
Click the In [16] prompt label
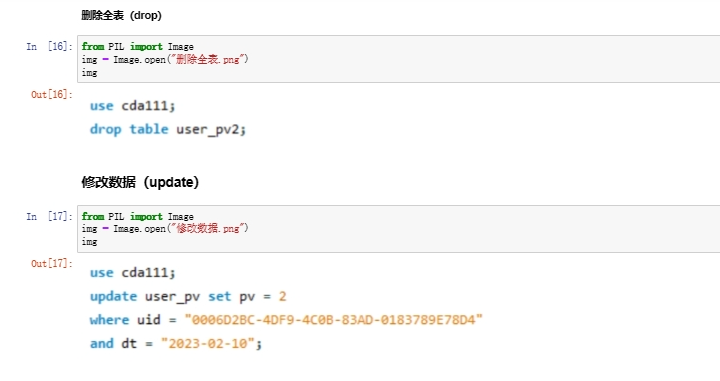click(49, 46)
